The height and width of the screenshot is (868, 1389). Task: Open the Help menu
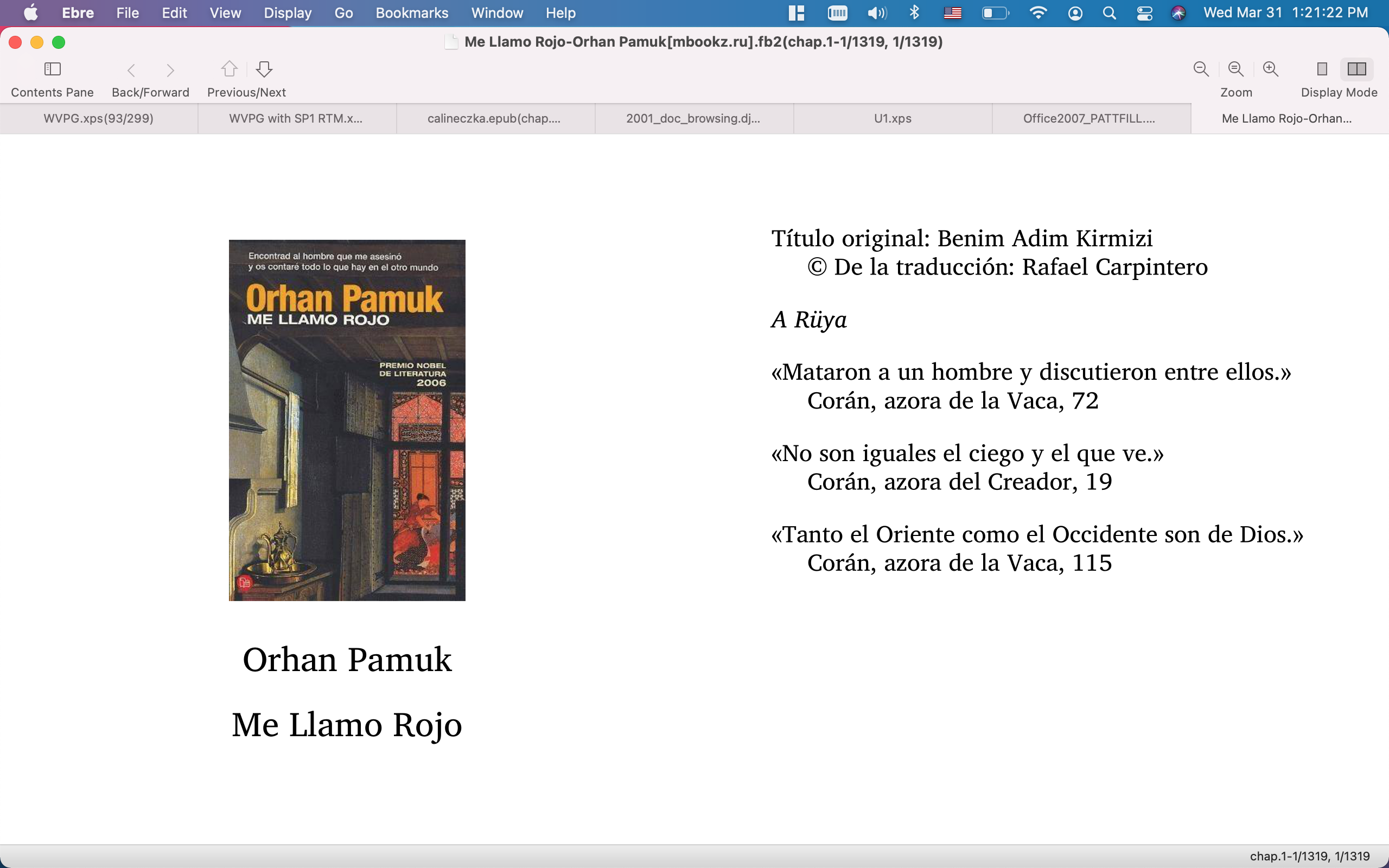(x=560, y=12)
